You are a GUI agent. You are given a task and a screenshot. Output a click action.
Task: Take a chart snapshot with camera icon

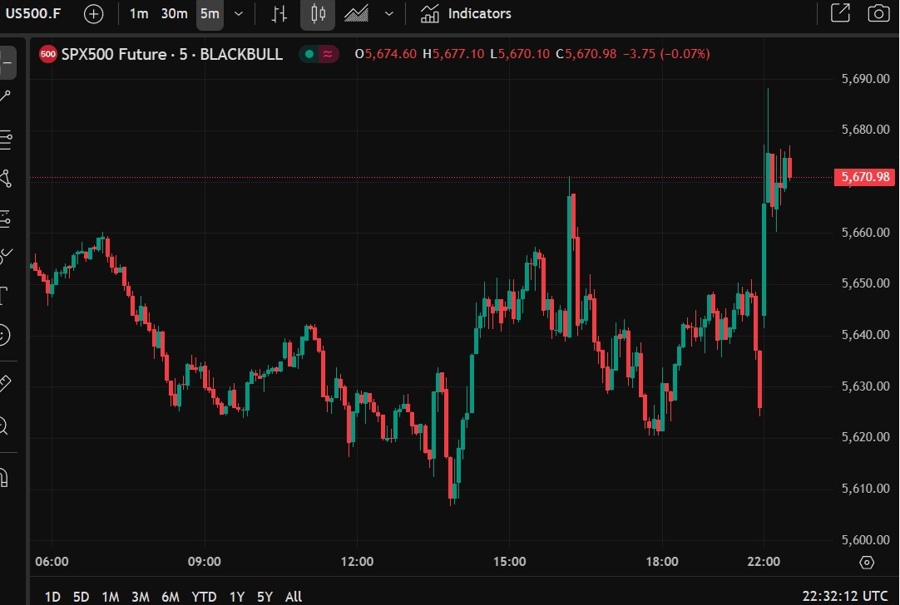(878, 14)
